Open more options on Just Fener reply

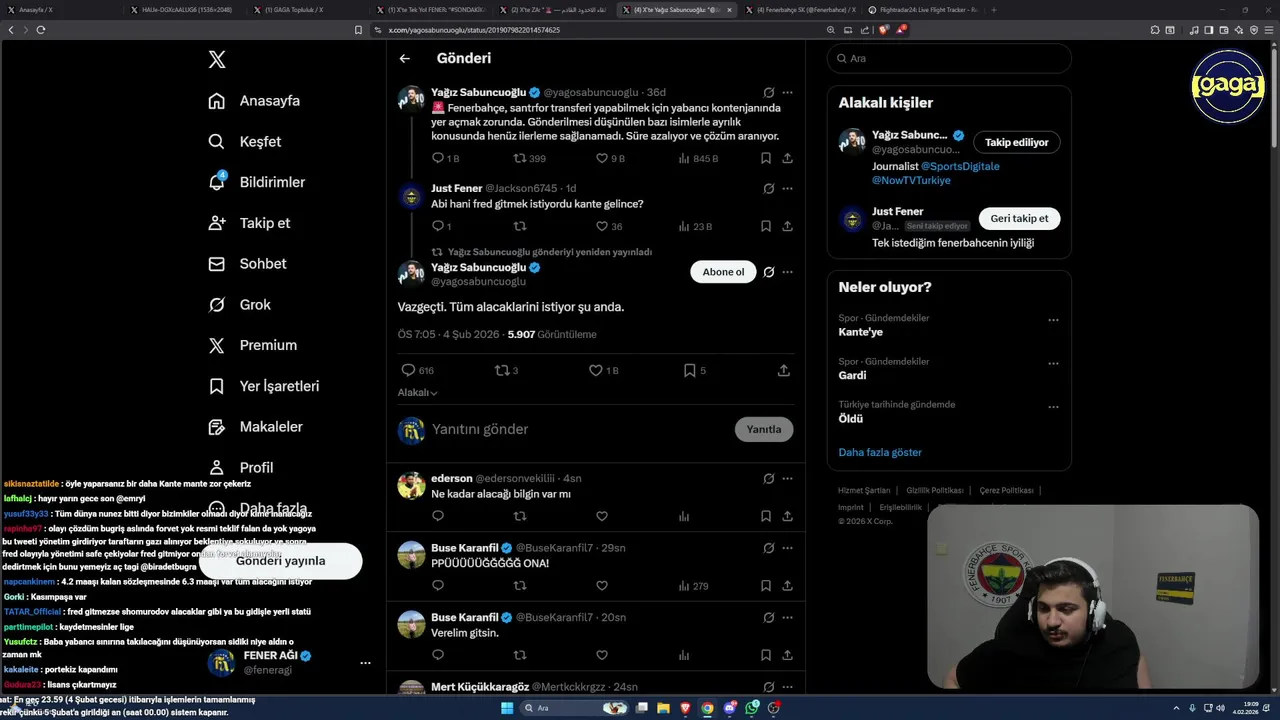[x=787, y=188]
